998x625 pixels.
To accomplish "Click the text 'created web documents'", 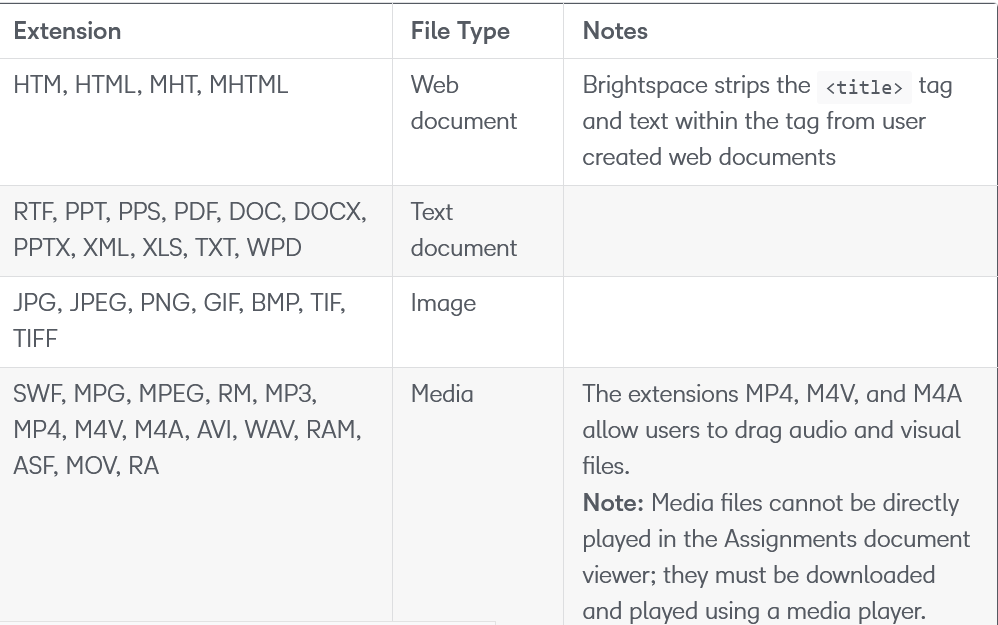I will [x=708, y=157].
